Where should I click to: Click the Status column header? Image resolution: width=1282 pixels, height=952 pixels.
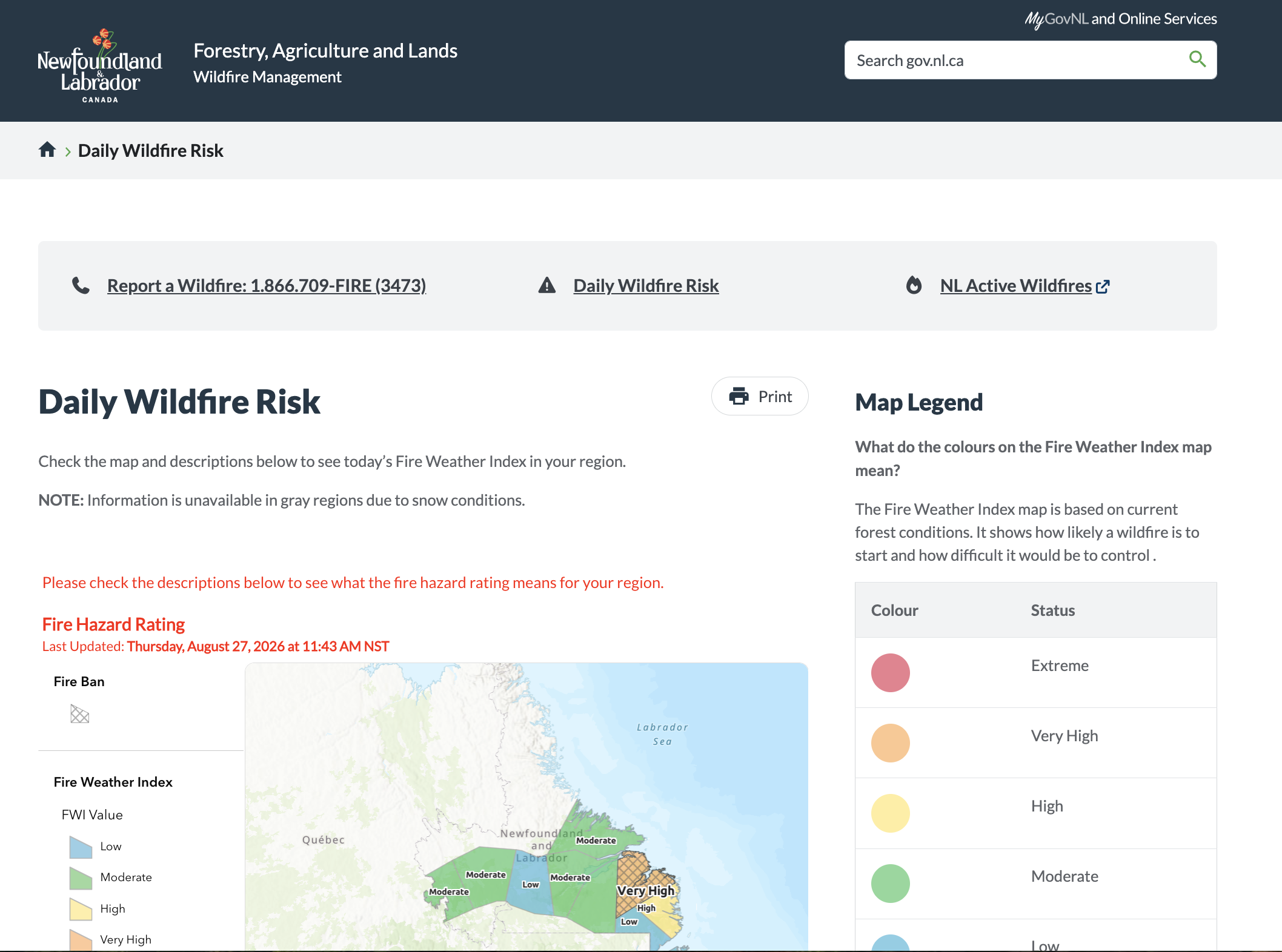1053,610
